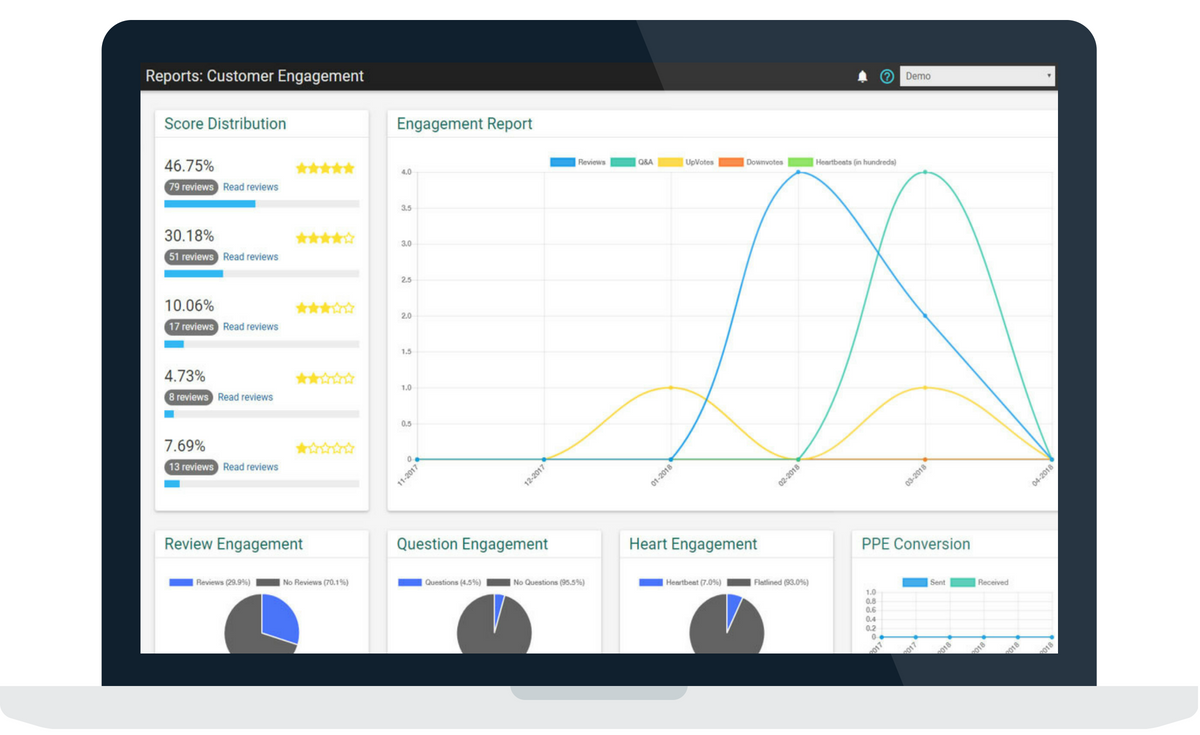Toggle the Sent legend in PPE Conversion
This screenshot has height=735, width=1200.
[924, 582]
